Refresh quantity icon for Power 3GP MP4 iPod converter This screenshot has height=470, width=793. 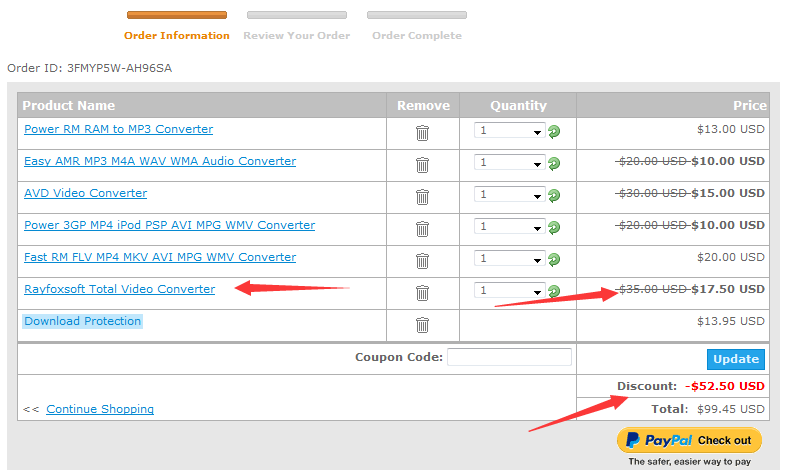point(554,228)
